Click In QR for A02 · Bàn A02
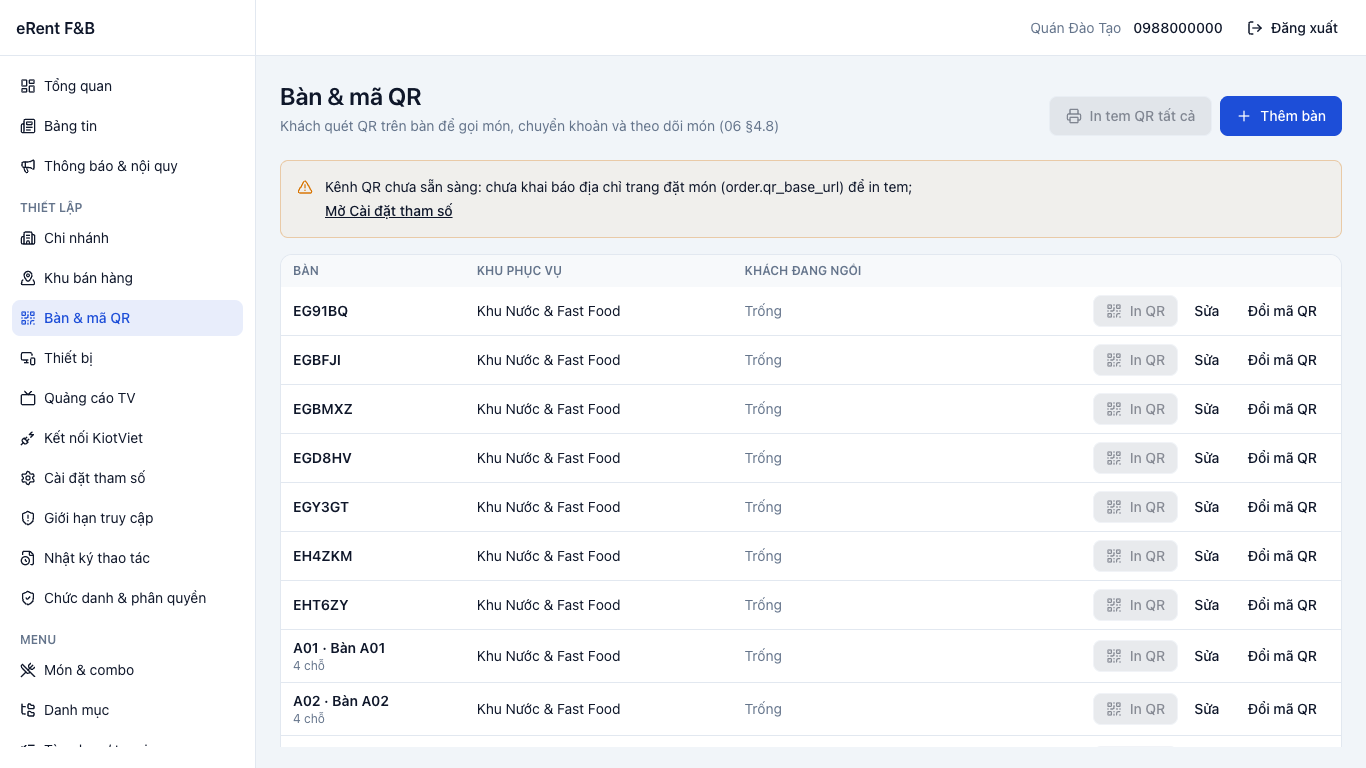Viewport: 1366px width, 768px height. [x=1135, y=709]
